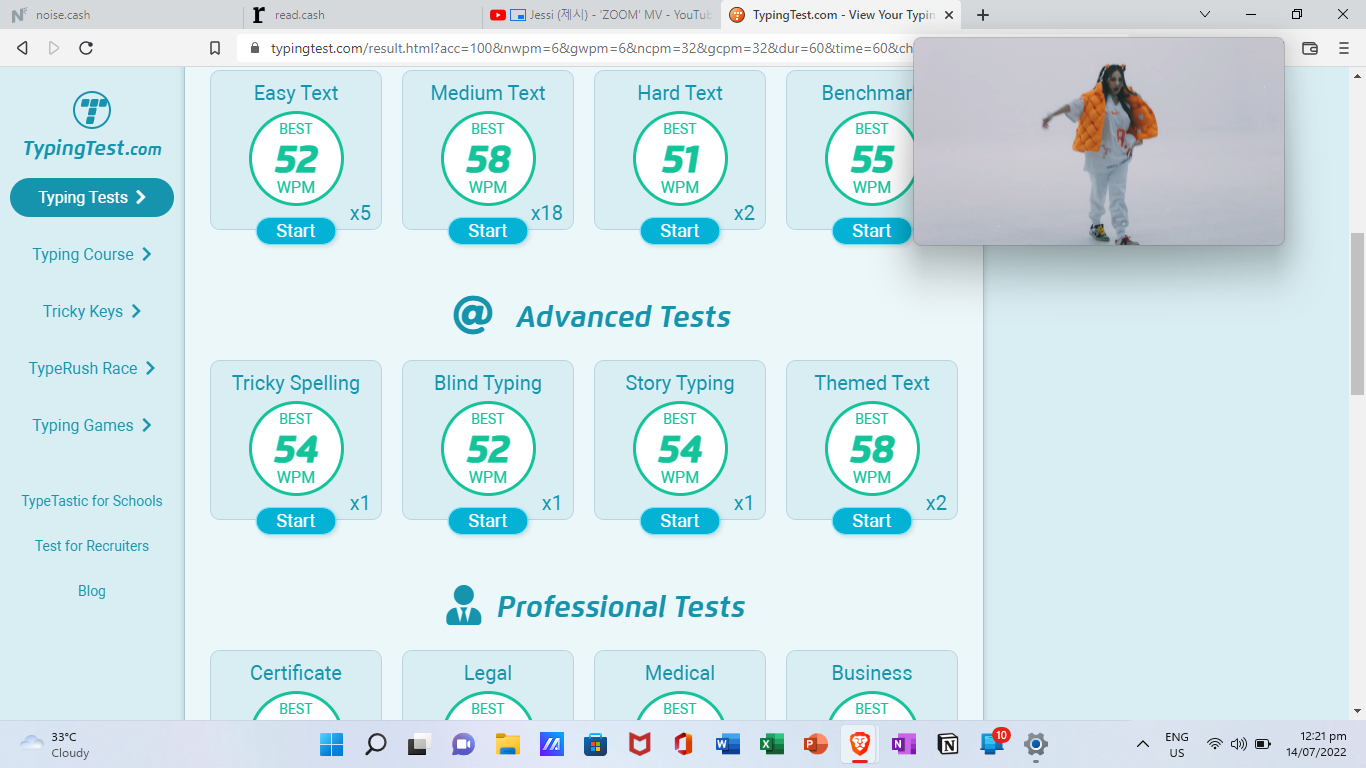Open the weather widget showing 33°C Cloudy

56,744
